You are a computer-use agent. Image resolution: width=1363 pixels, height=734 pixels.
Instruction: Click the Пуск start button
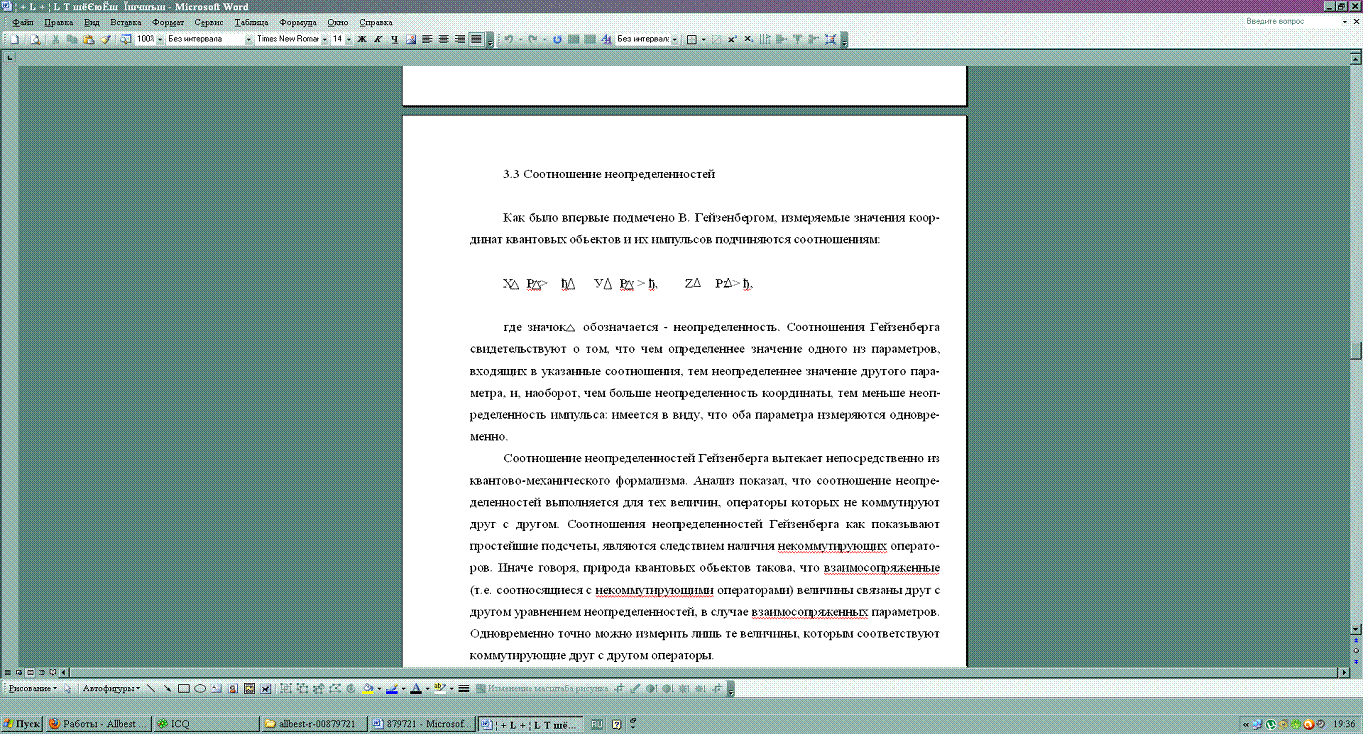(x=21, y=723)
